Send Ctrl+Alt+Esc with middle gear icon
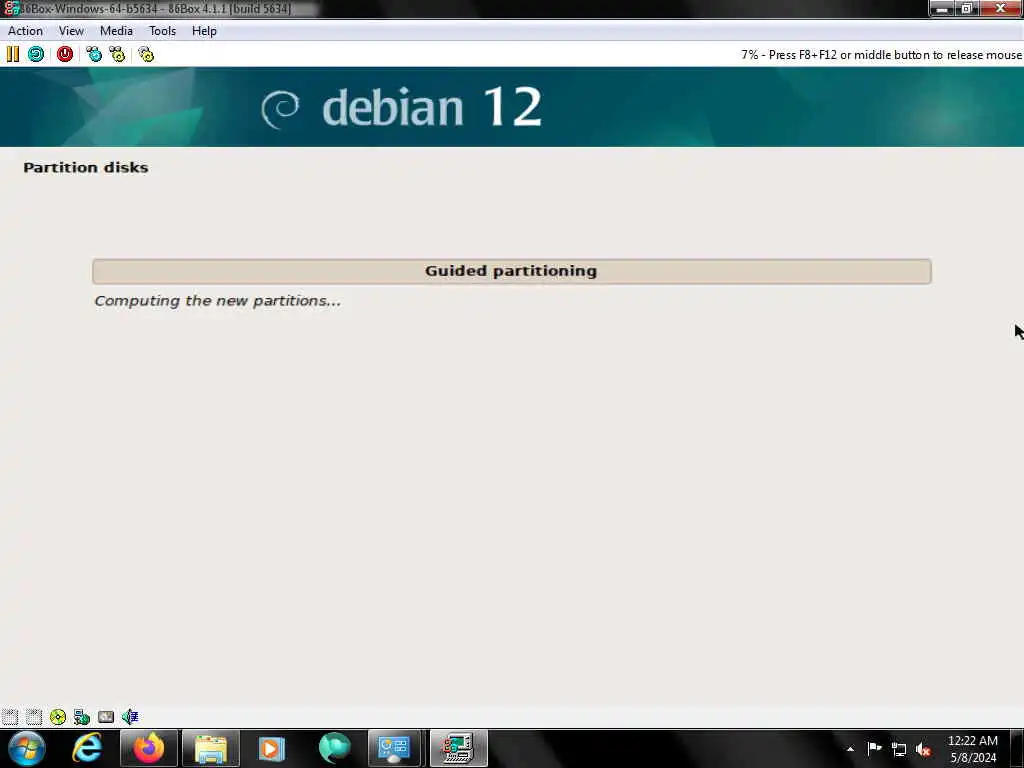 [x=118, y=54]
